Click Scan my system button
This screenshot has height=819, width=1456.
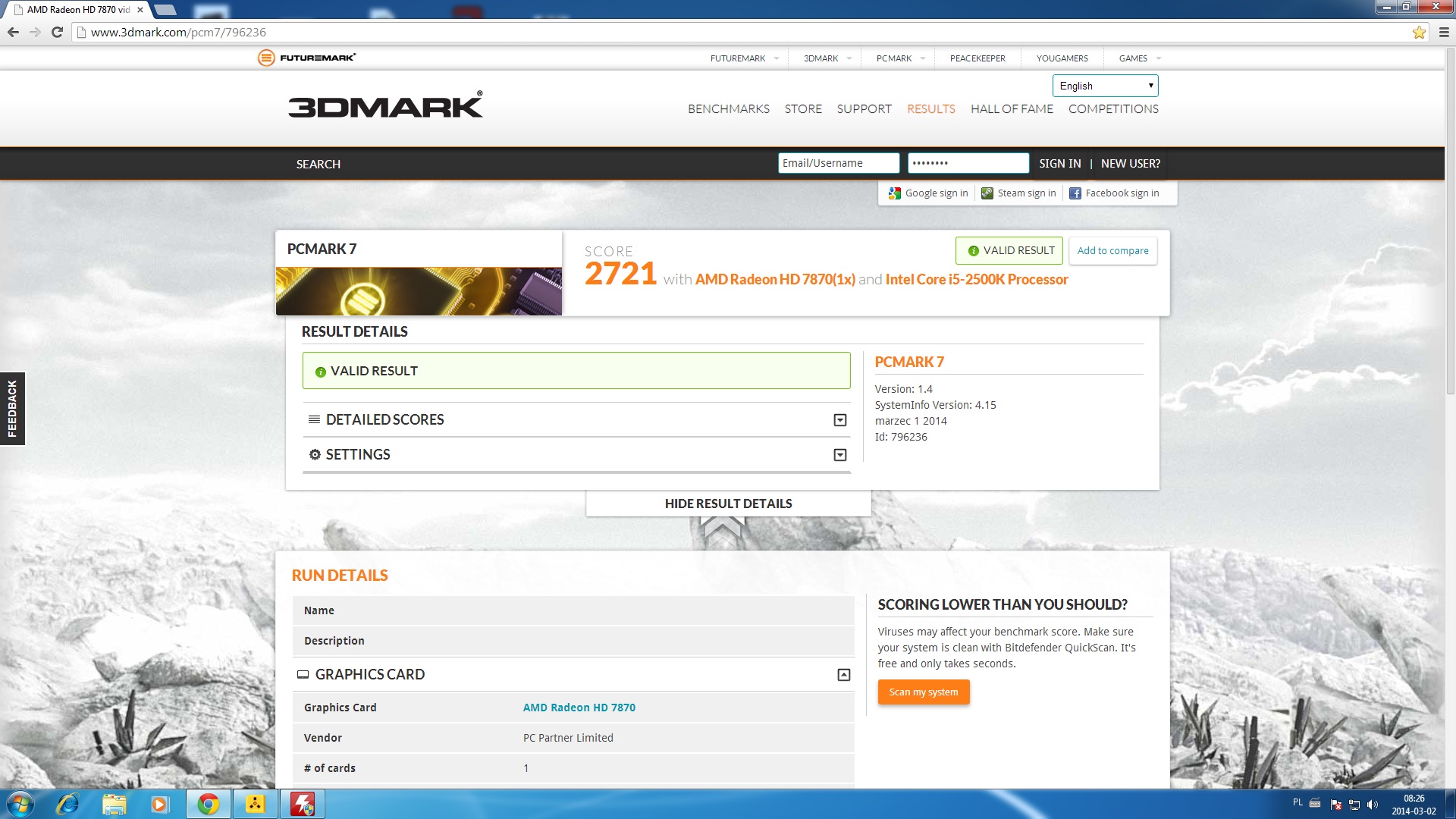923,692
